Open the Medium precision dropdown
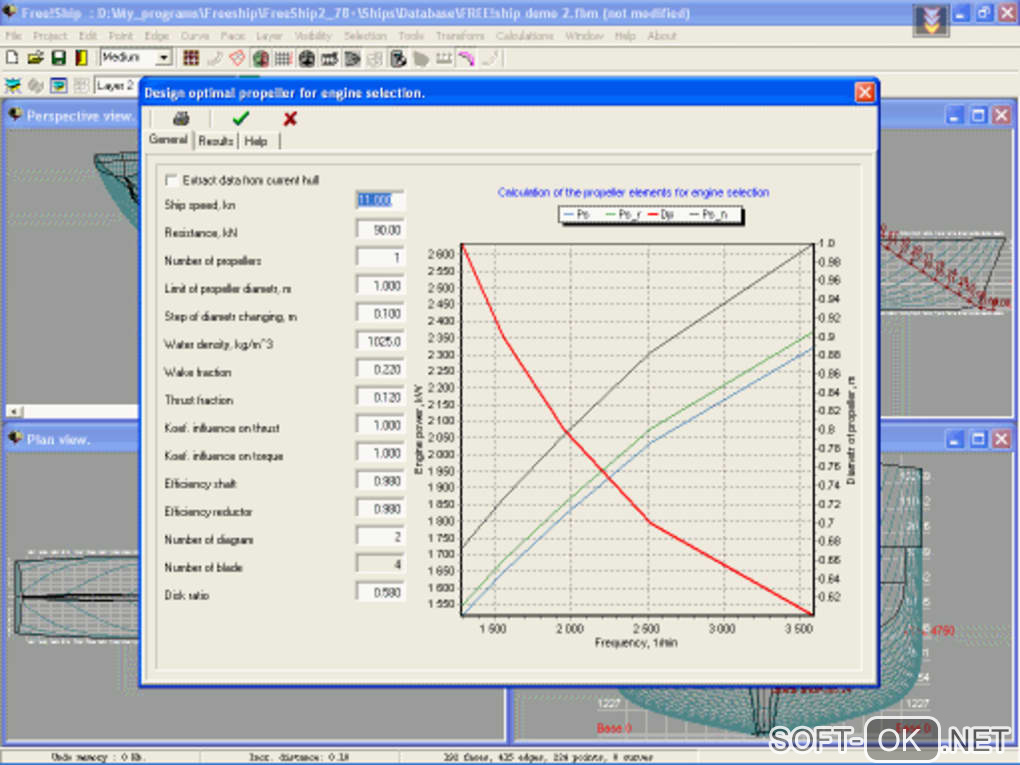 coord(164,58)
